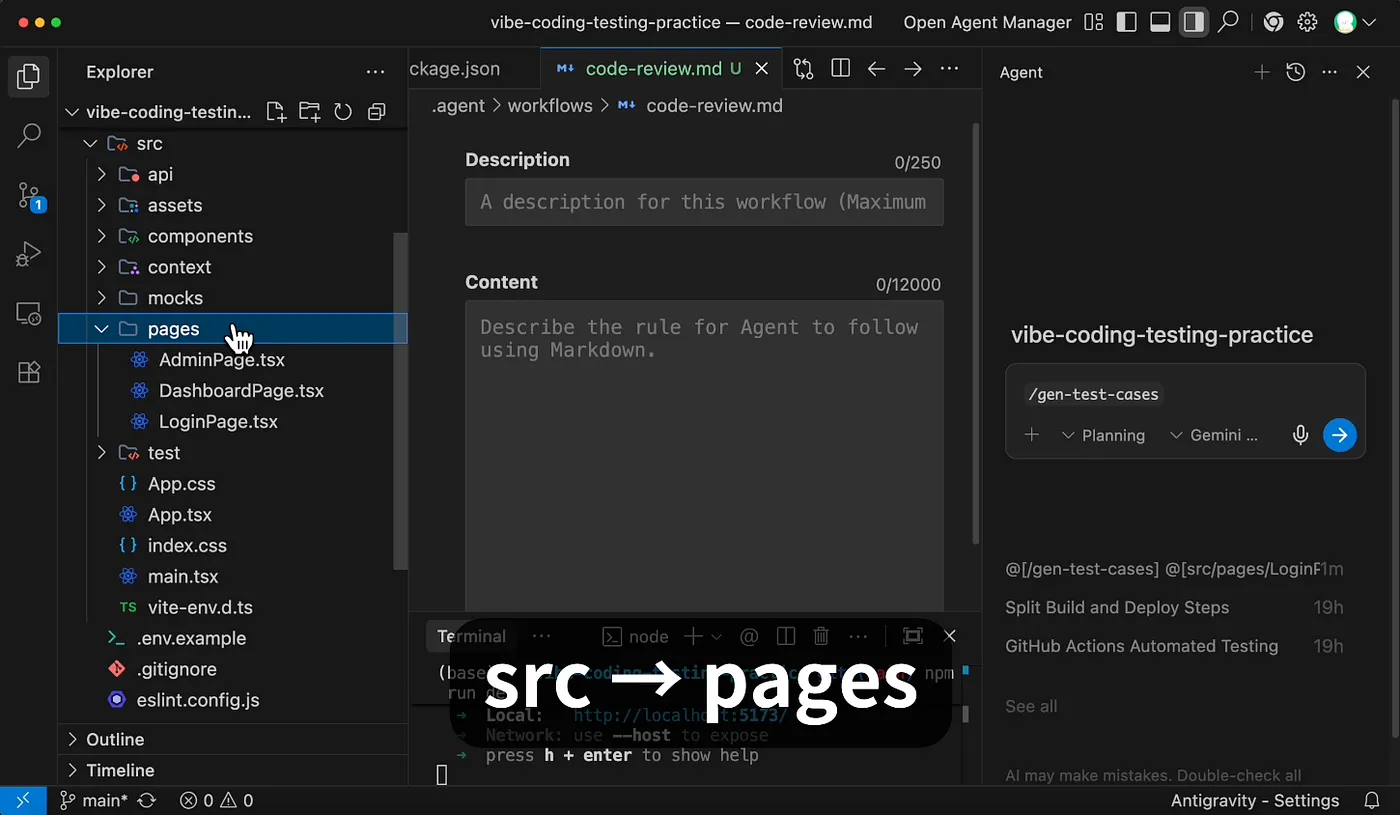Open the Extensions view in activity bar
The image size is (1400, 815).
[x=29, y=372]
